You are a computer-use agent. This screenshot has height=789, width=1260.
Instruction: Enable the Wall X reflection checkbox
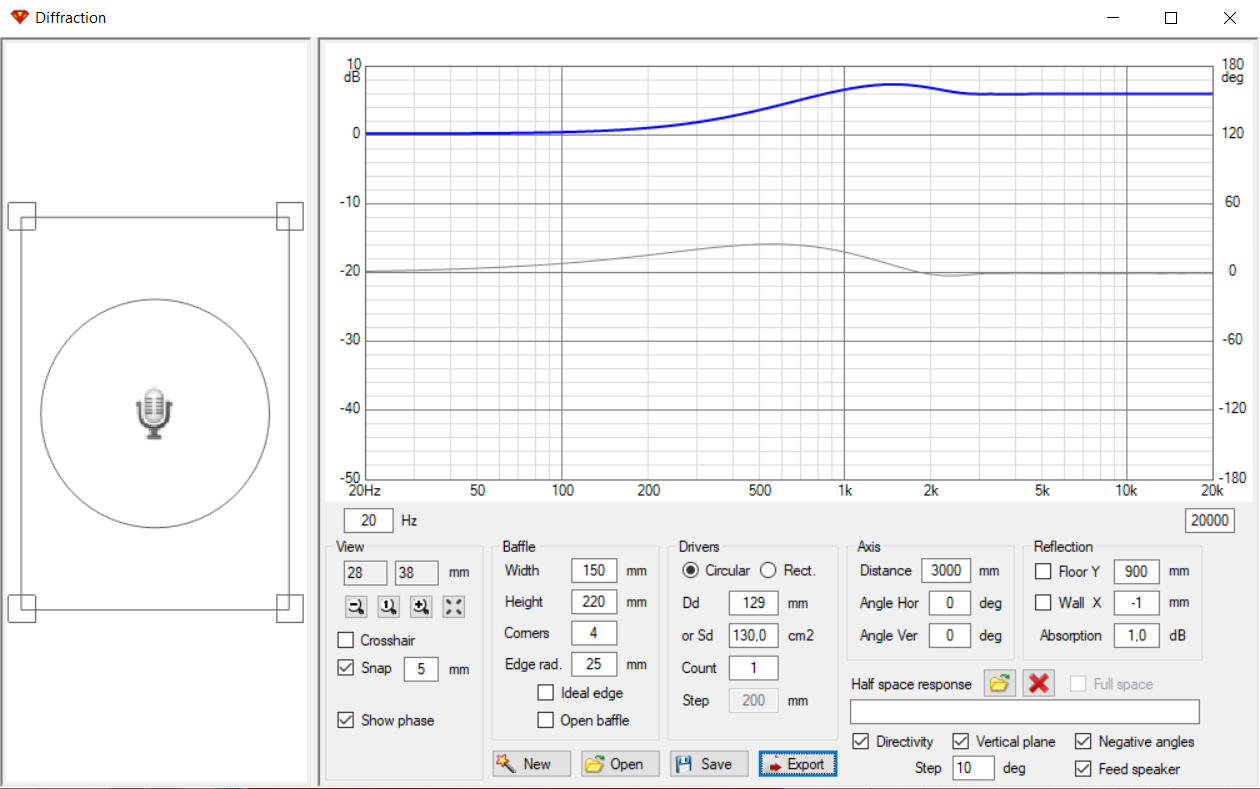pos(1043,603)
